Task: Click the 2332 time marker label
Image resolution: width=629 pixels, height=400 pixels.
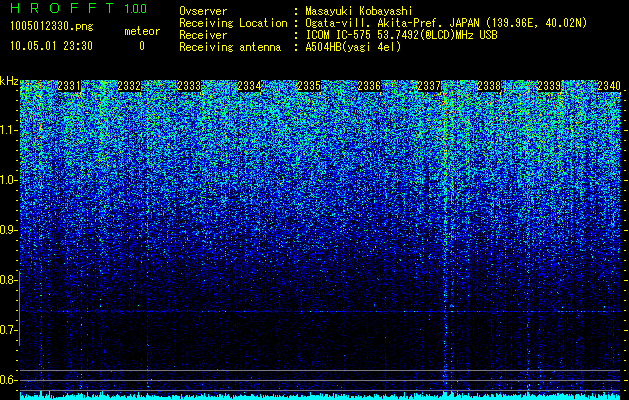Action: 129,86
